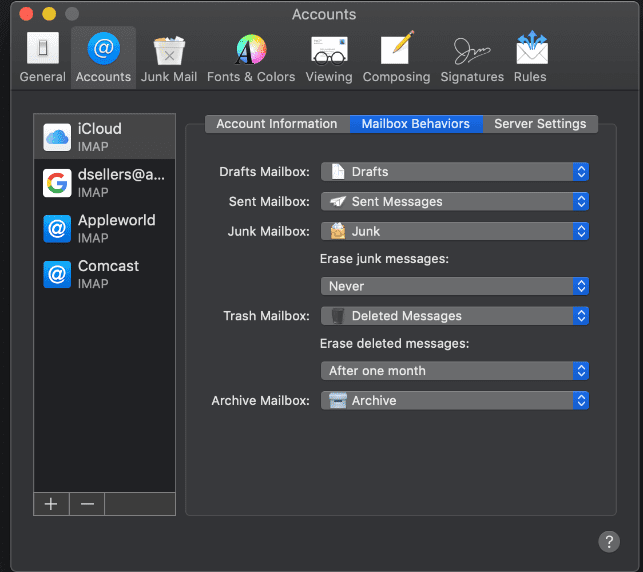Add a new account with plus button
Screen dimensions: 643x572
pos(51,504)
